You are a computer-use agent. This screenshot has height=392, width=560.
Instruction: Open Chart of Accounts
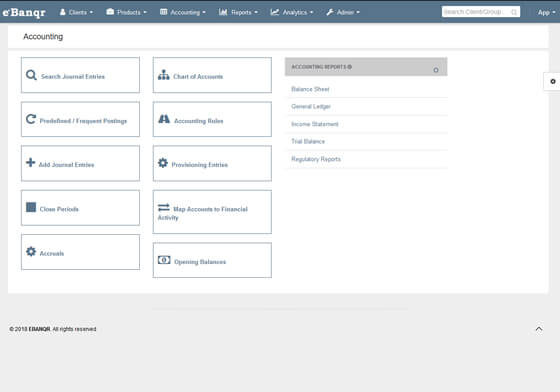click(x=212, y=75)
